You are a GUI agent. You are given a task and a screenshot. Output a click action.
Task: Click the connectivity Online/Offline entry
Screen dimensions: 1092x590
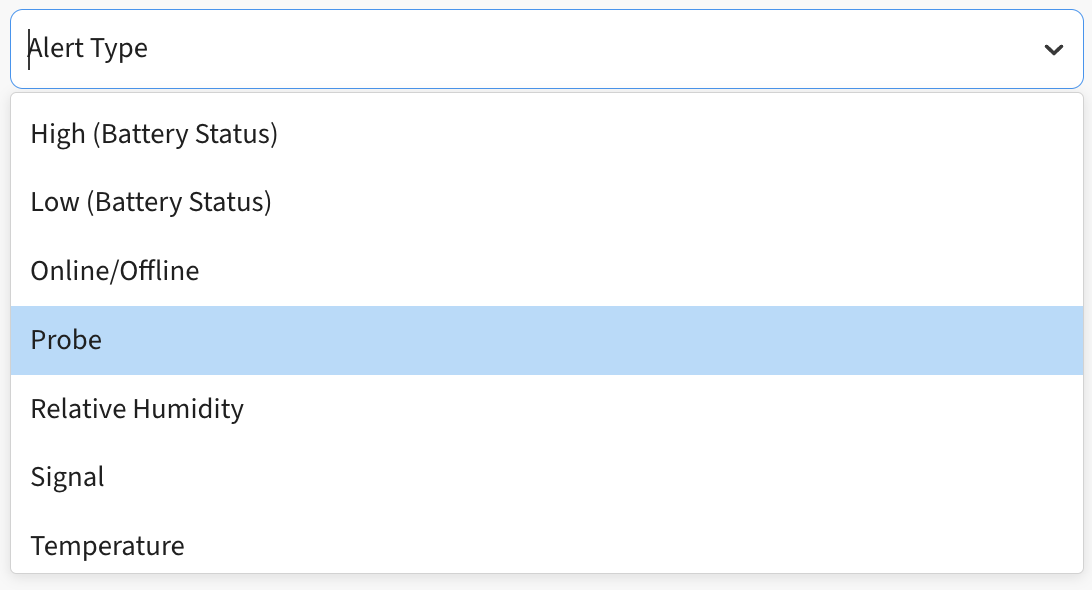tap(114, 271)
